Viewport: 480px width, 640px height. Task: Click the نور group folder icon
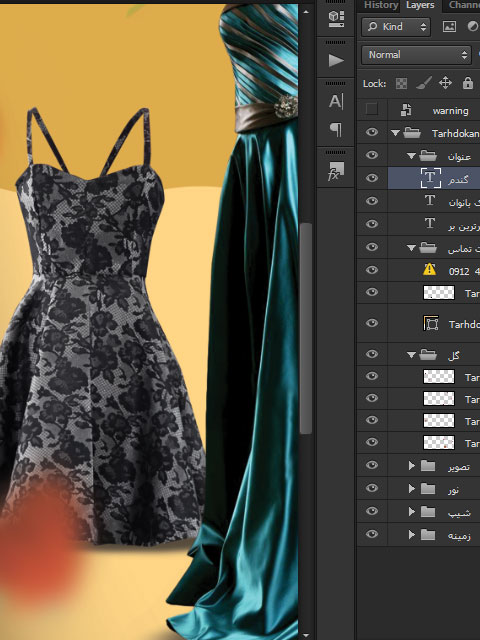pos(428,488)
